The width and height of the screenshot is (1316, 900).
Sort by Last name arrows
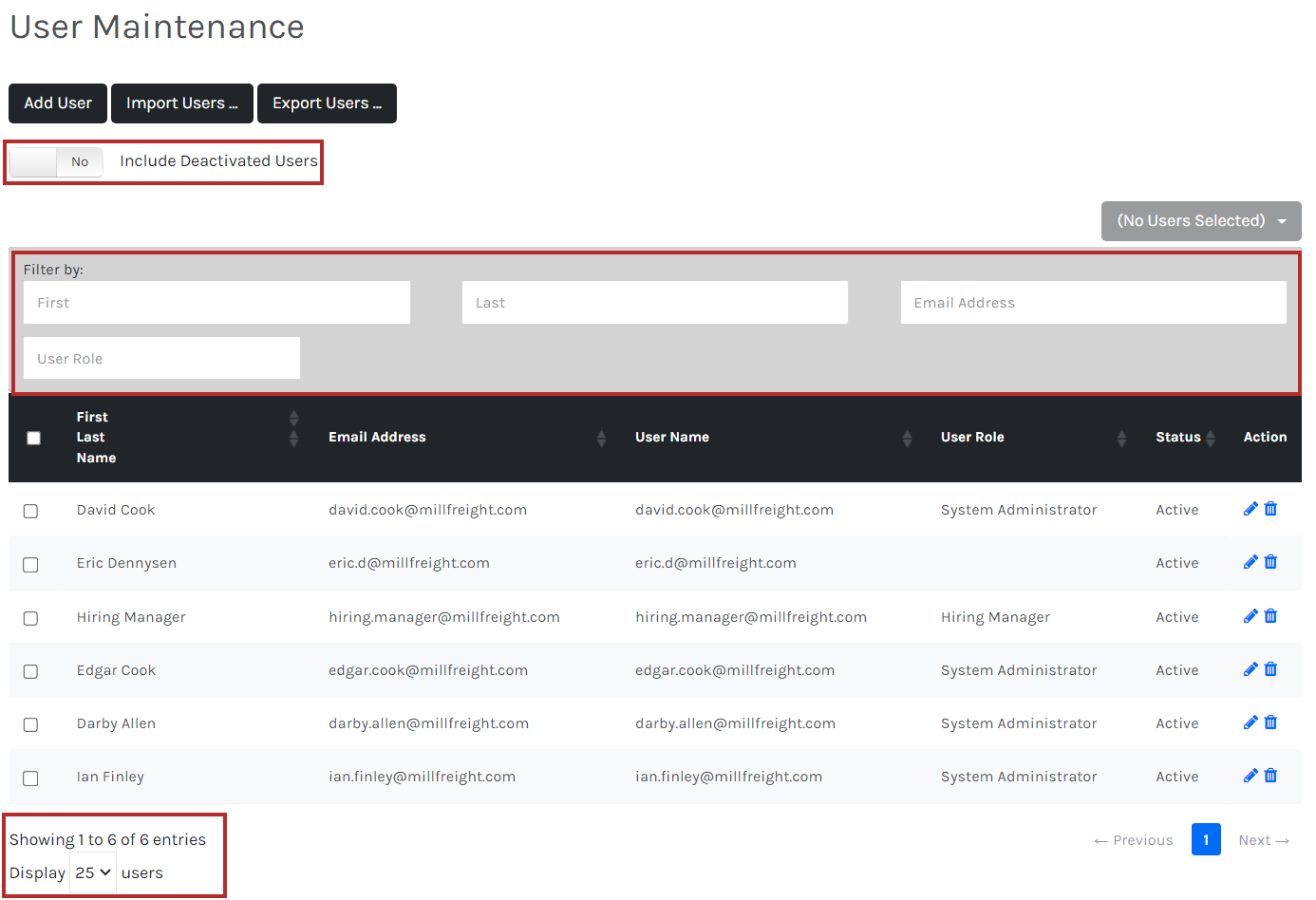click(x=293, y=438)
